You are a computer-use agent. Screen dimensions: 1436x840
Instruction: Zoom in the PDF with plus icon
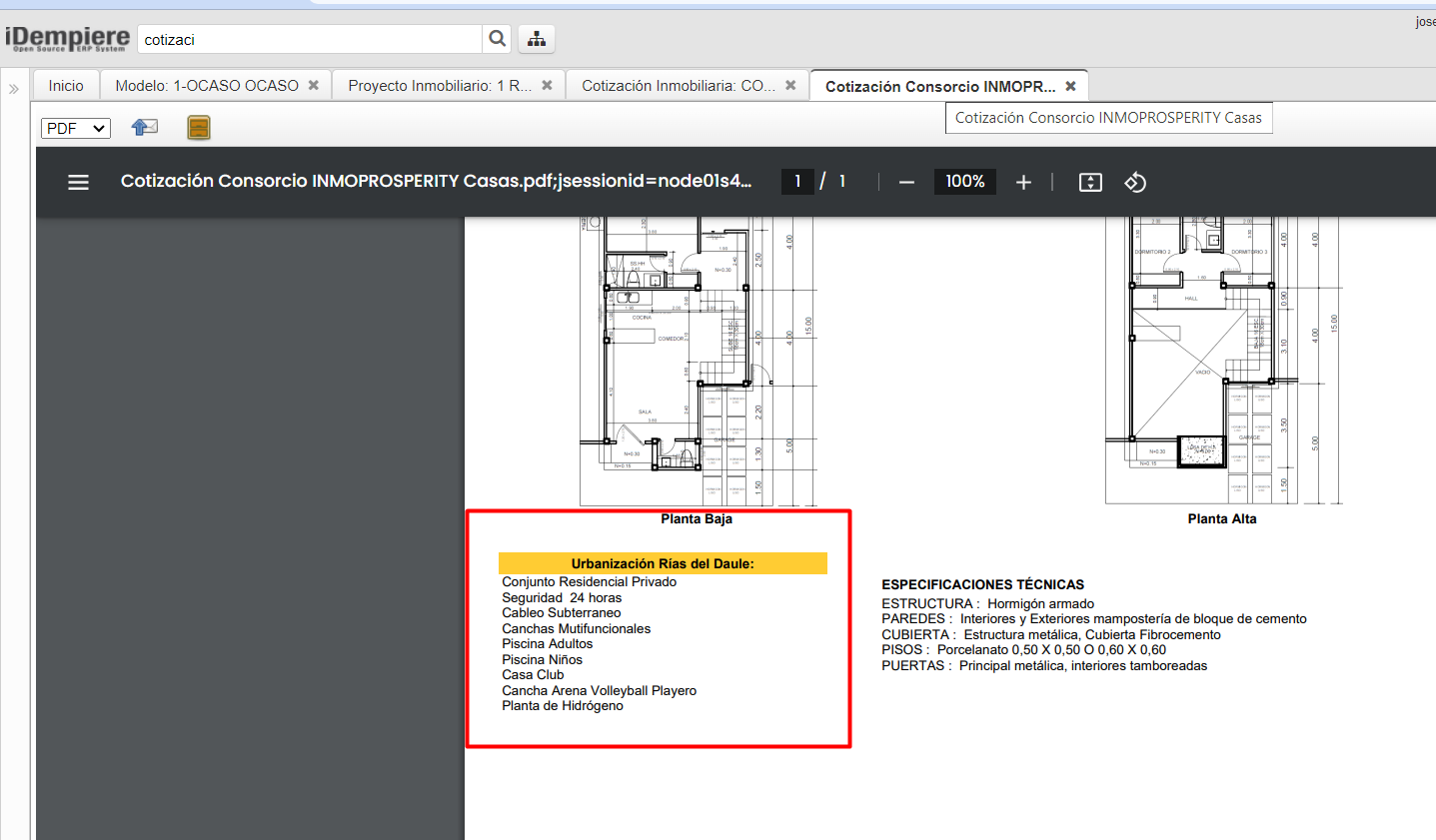[x=1023, y=182]
